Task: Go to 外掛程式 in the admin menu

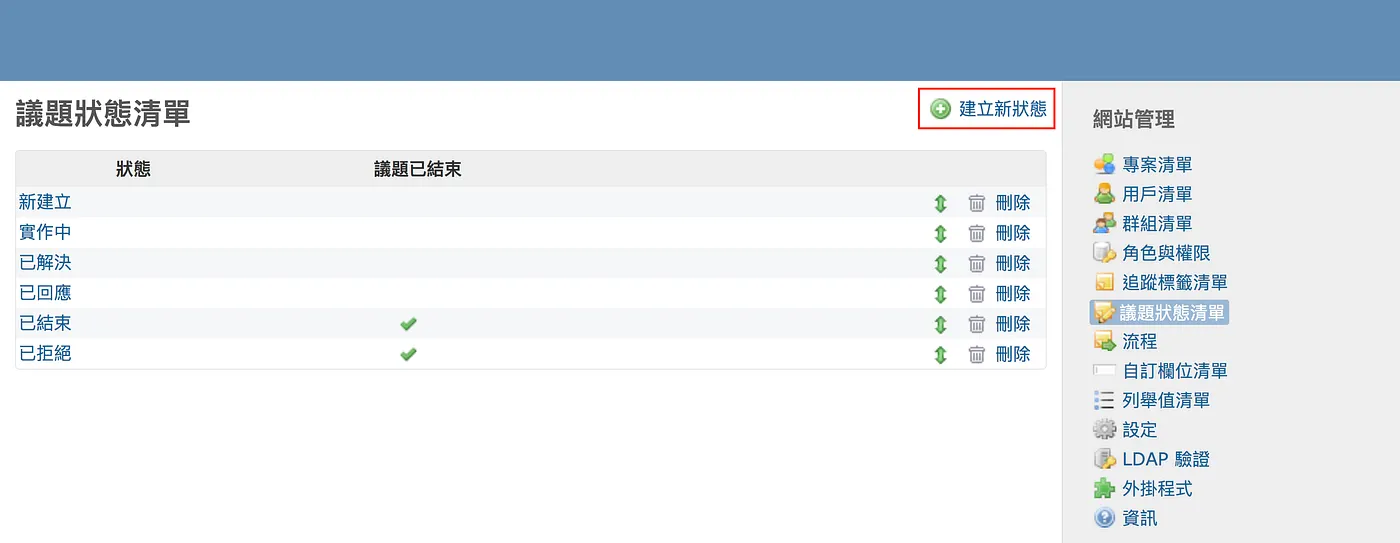Action: [1157, 489]
